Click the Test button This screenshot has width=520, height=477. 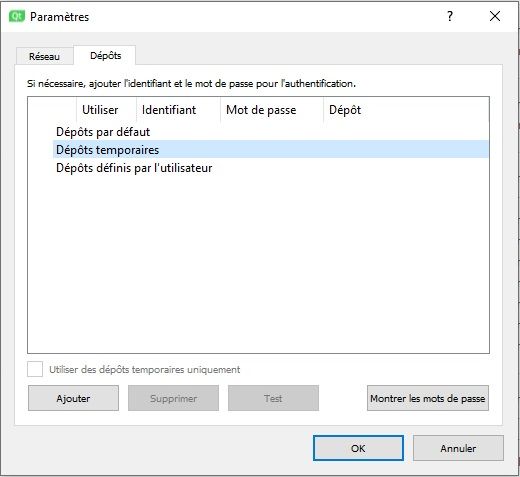coord(273,398)
